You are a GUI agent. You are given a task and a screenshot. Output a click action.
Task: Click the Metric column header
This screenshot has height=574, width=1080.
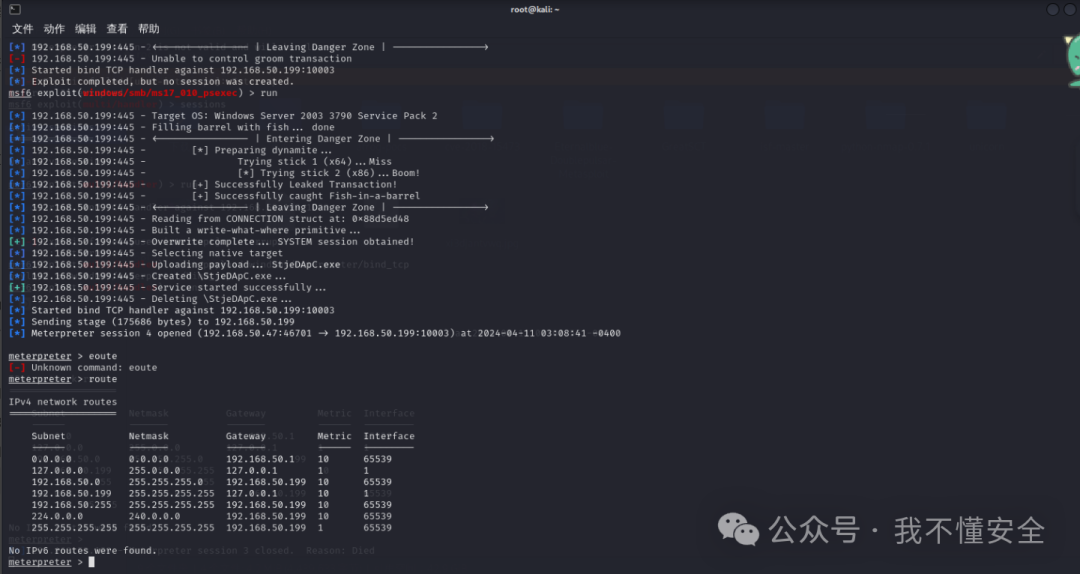coord(334,436)
